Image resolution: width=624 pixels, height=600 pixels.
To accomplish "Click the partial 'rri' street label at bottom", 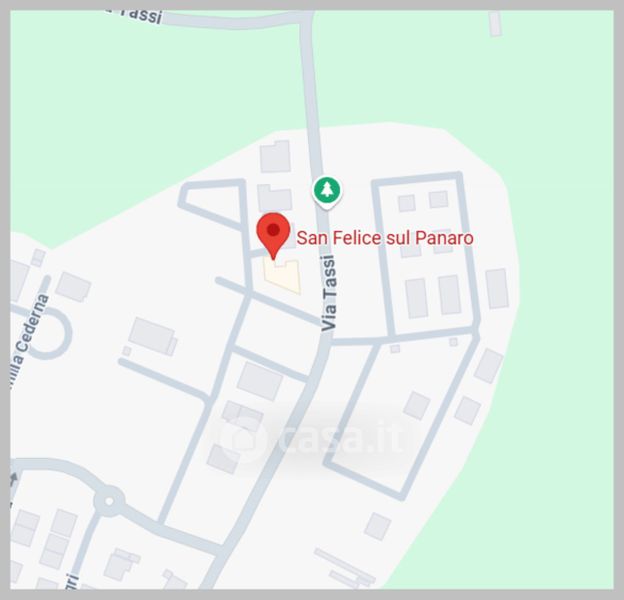I will 72,582.
